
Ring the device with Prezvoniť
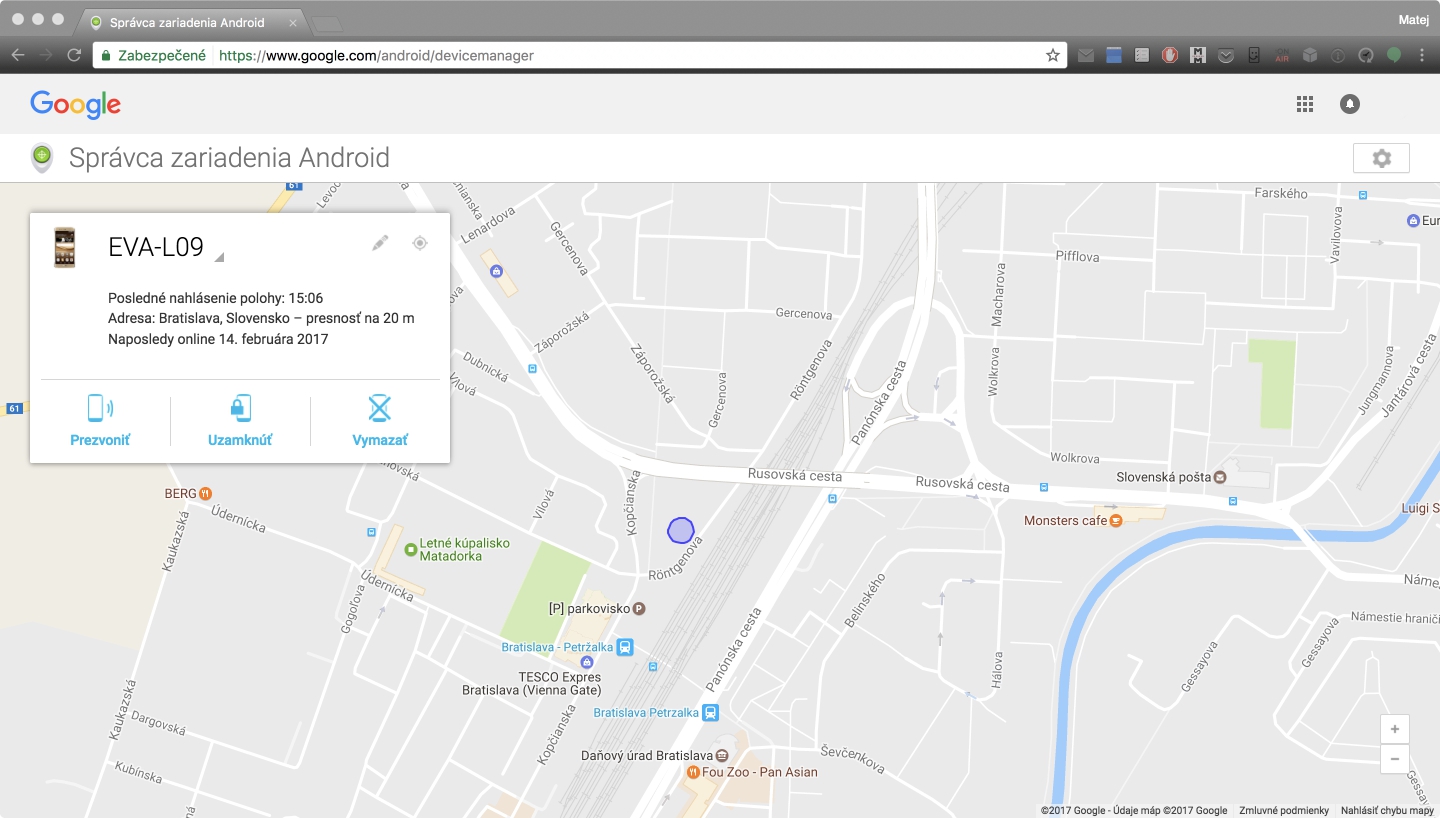pyautogui.click(x=100, y=420)
